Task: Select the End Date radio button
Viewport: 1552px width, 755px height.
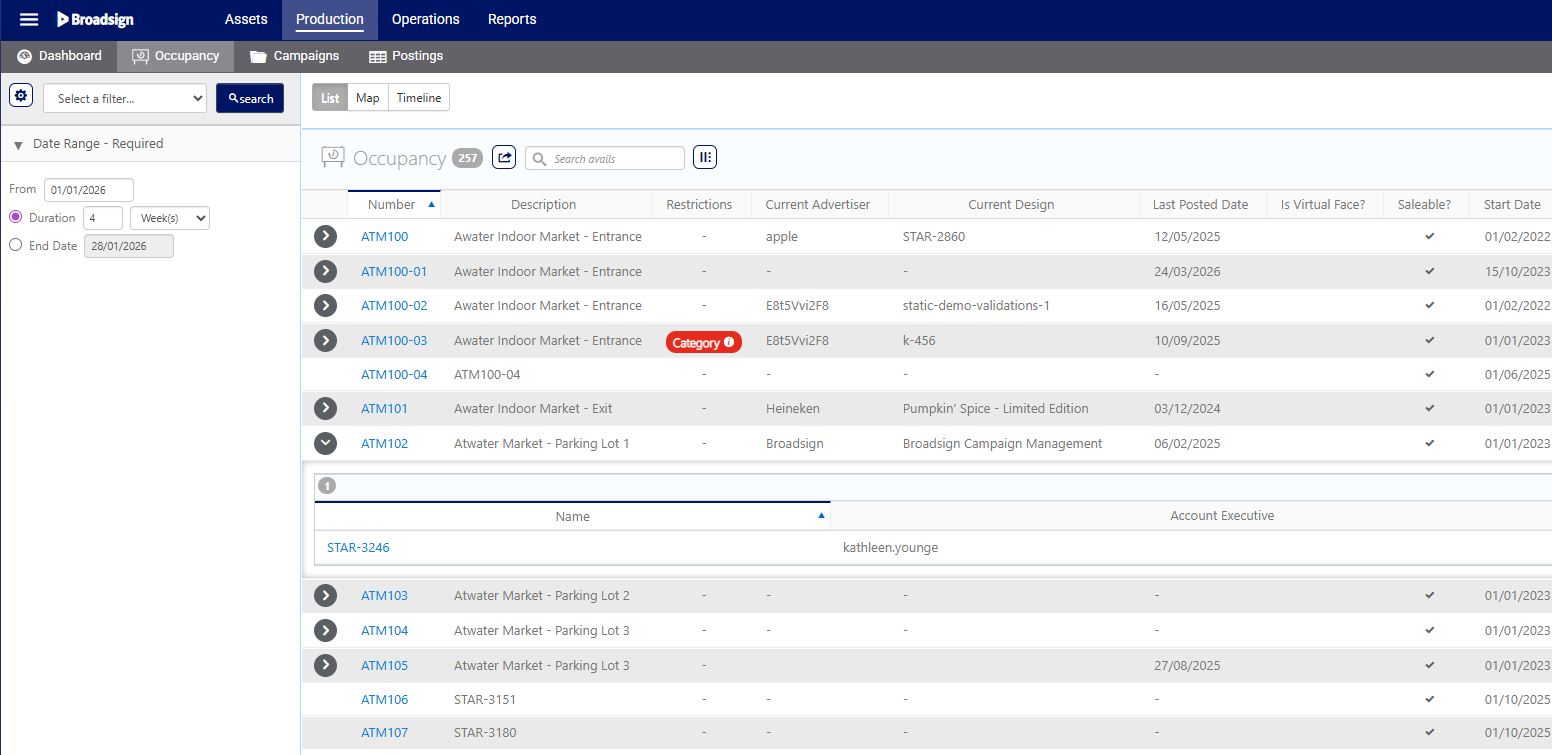Action: (x=15, y=245)
